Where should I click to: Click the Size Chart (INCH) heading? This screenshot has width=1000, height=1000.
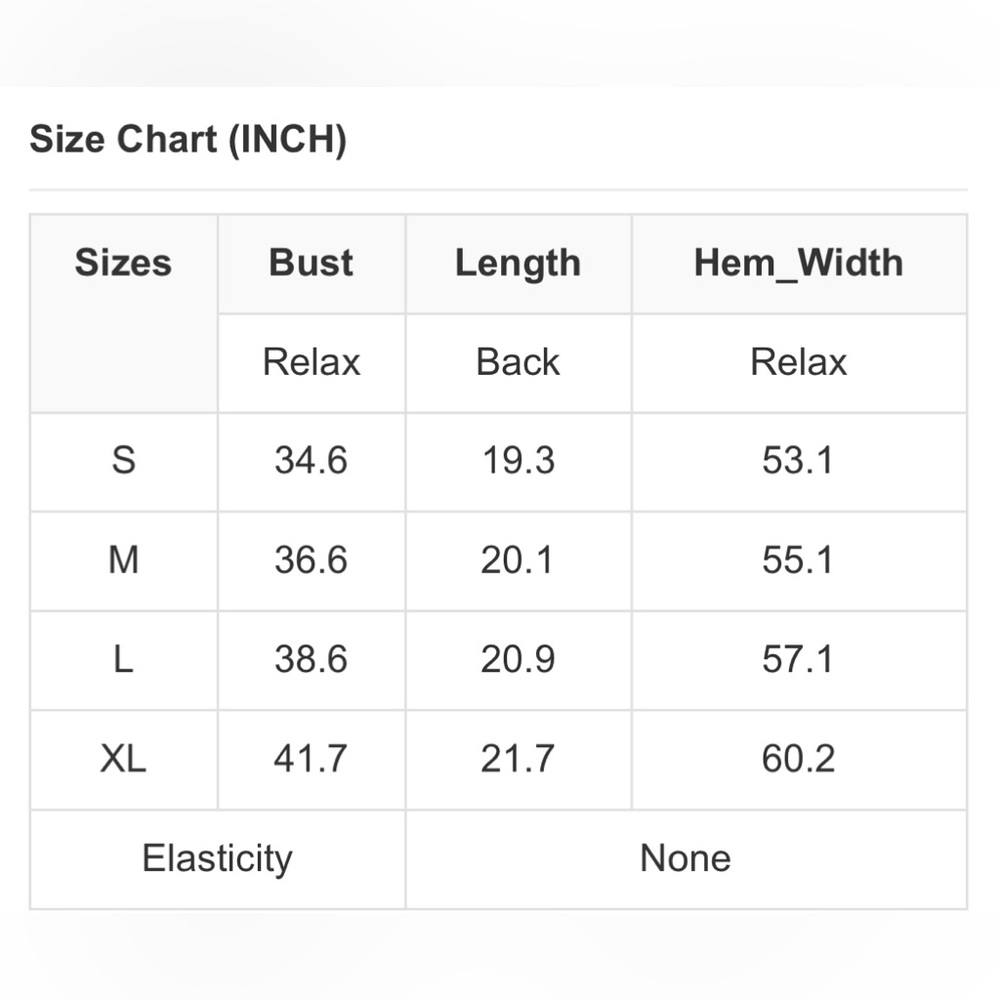(x=188, y=139)
